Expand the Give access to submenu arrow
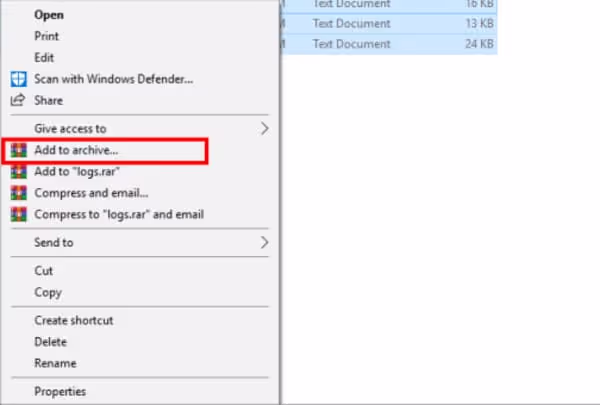This screenshot has height=405, width=600. point(264,129)
